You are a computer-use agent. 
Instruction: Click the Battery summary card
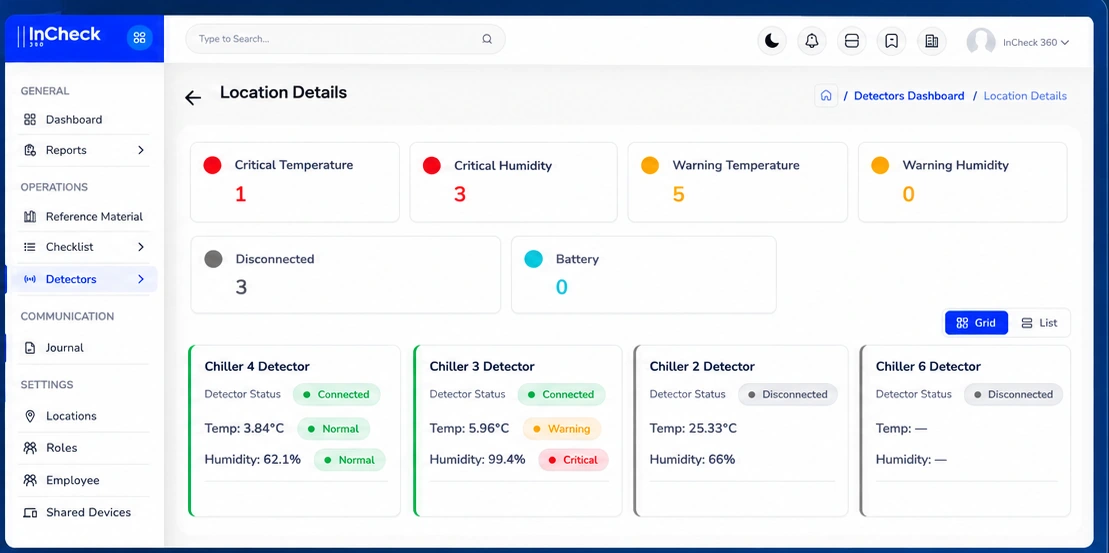point(644,275)
